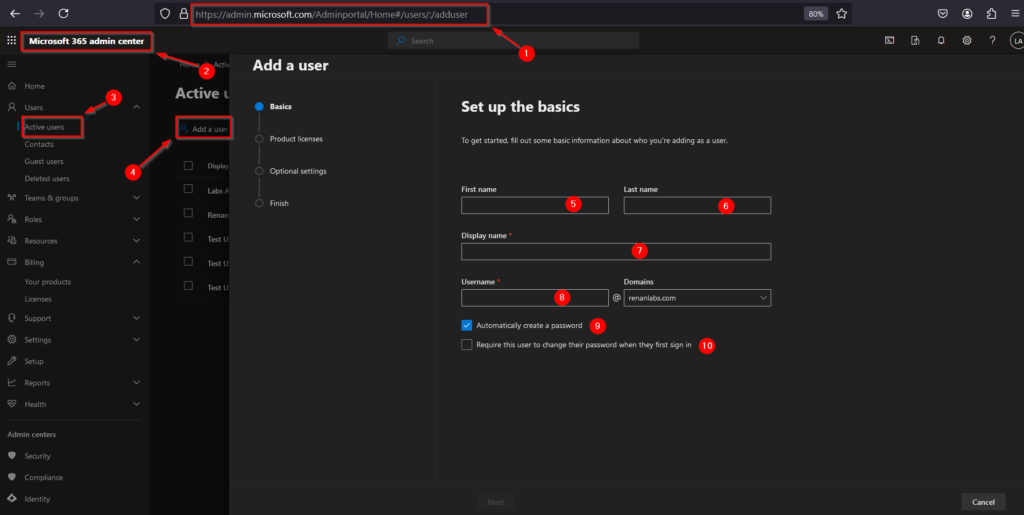Tick the select-all checkbox beside Display name header
The width and height of the screenshot is (1024, 515).
[x=188, y=165]
